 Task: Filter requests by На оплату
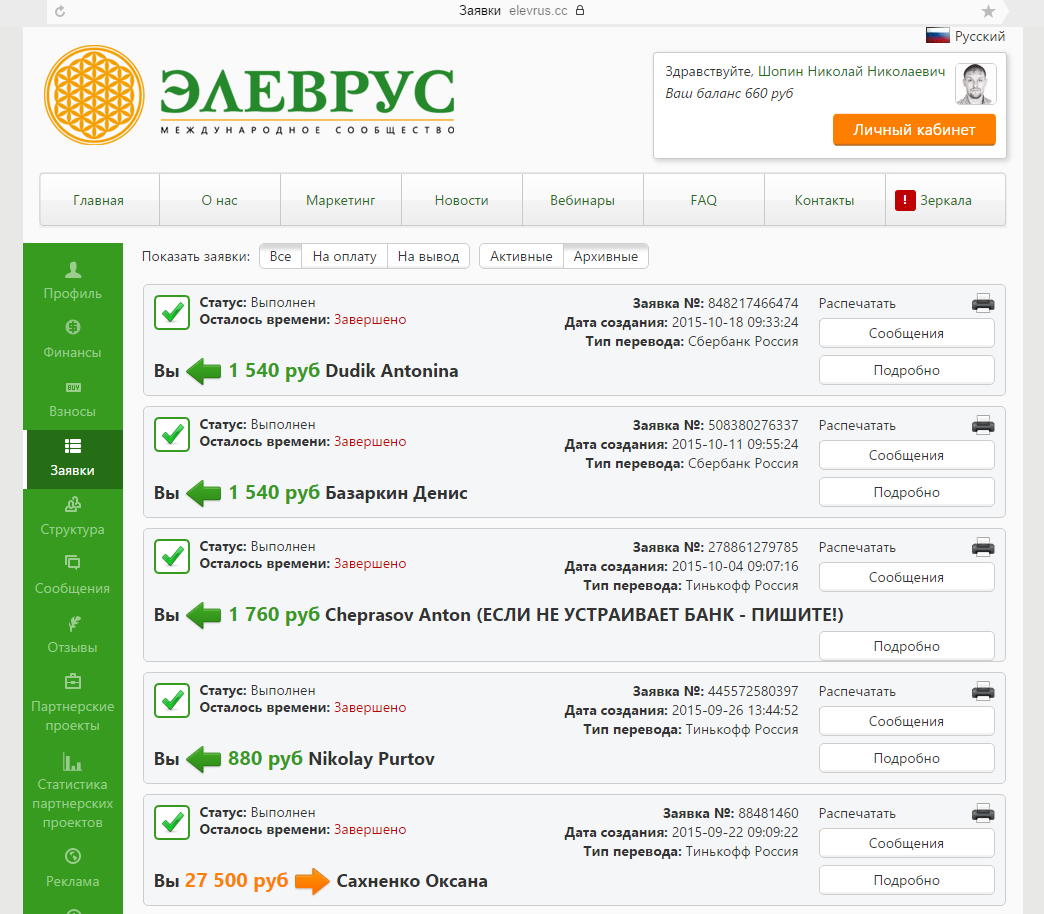[x=344, y=256]
